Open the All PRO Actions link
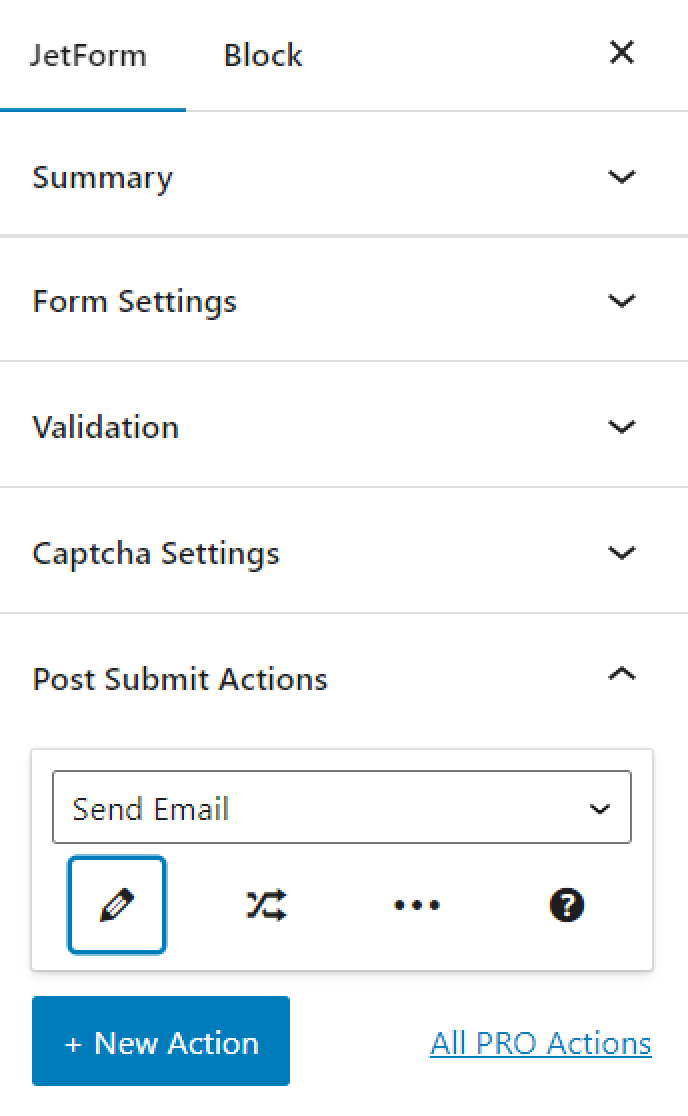The height and width of the screenshot is (1116, 688). pyautogui.click(x=540, y=1043)
